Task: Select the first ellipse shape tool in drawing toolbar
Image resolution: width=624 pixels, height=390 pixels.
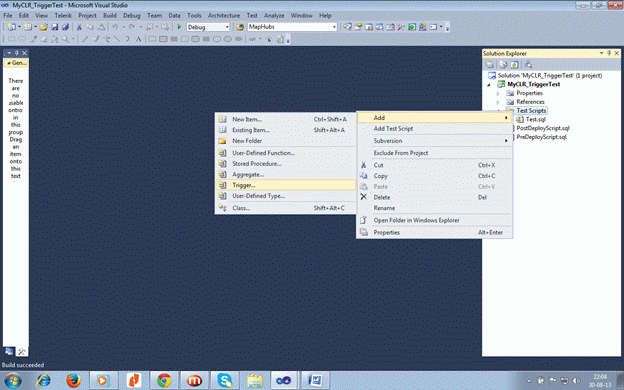Action: [217, 39]
